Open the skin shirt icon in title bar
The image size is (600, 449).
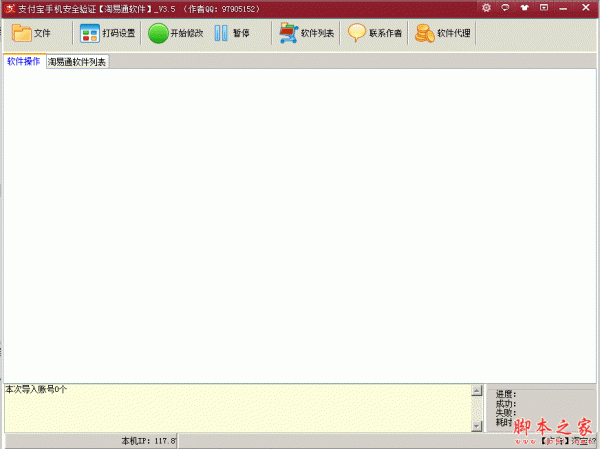[x=525, y=8]
